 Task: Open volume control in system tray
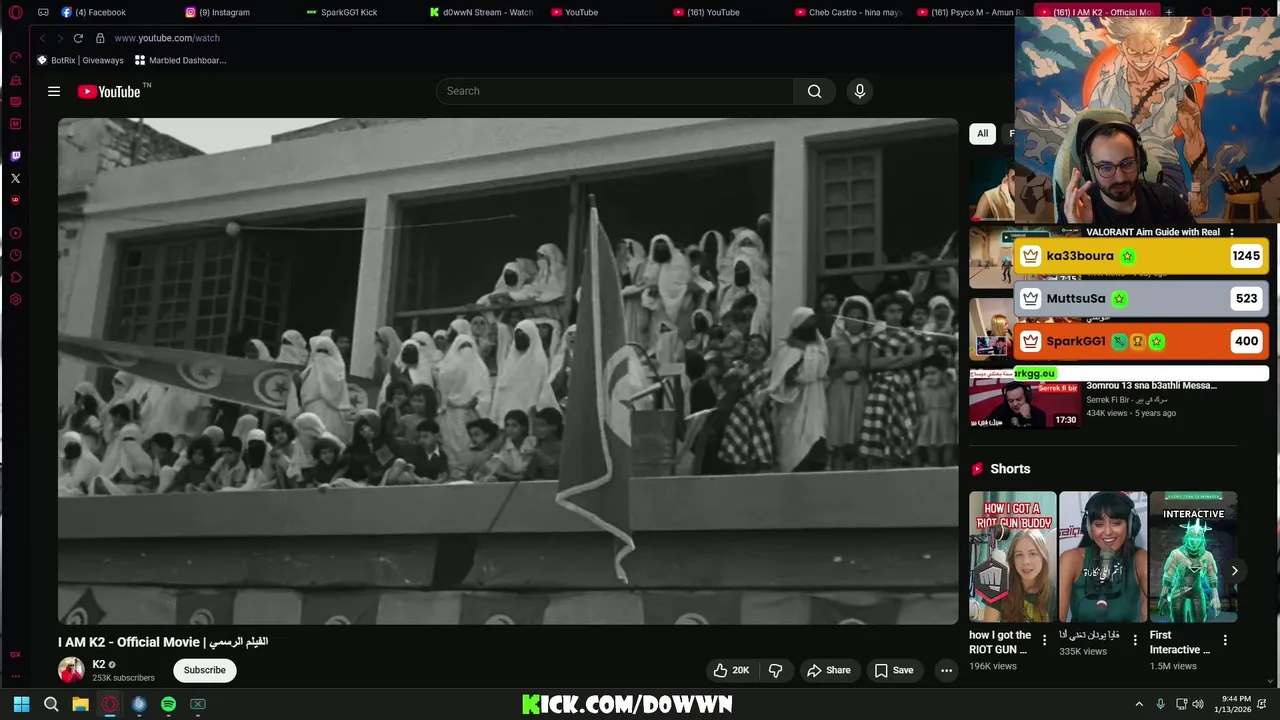point(1198,704)
